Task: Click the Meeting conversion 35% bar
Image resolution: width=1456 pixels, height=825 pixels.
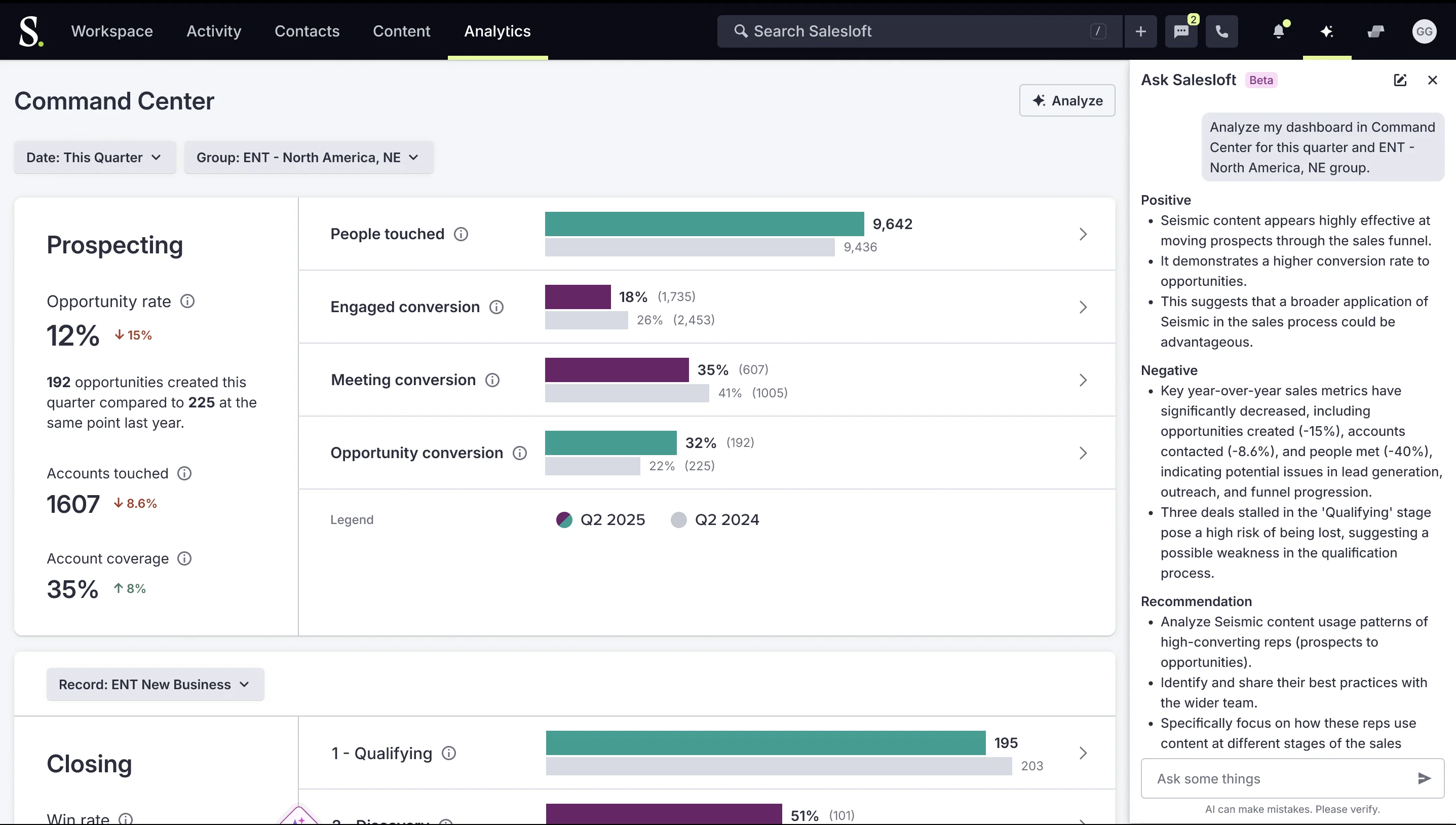Action: [617, 370]
